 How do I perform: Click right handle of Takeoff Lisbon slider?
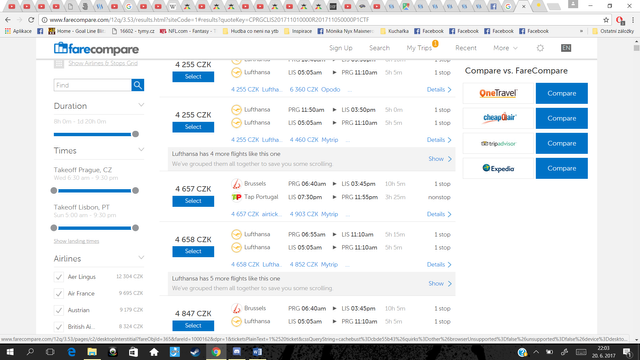click(136, 228)
